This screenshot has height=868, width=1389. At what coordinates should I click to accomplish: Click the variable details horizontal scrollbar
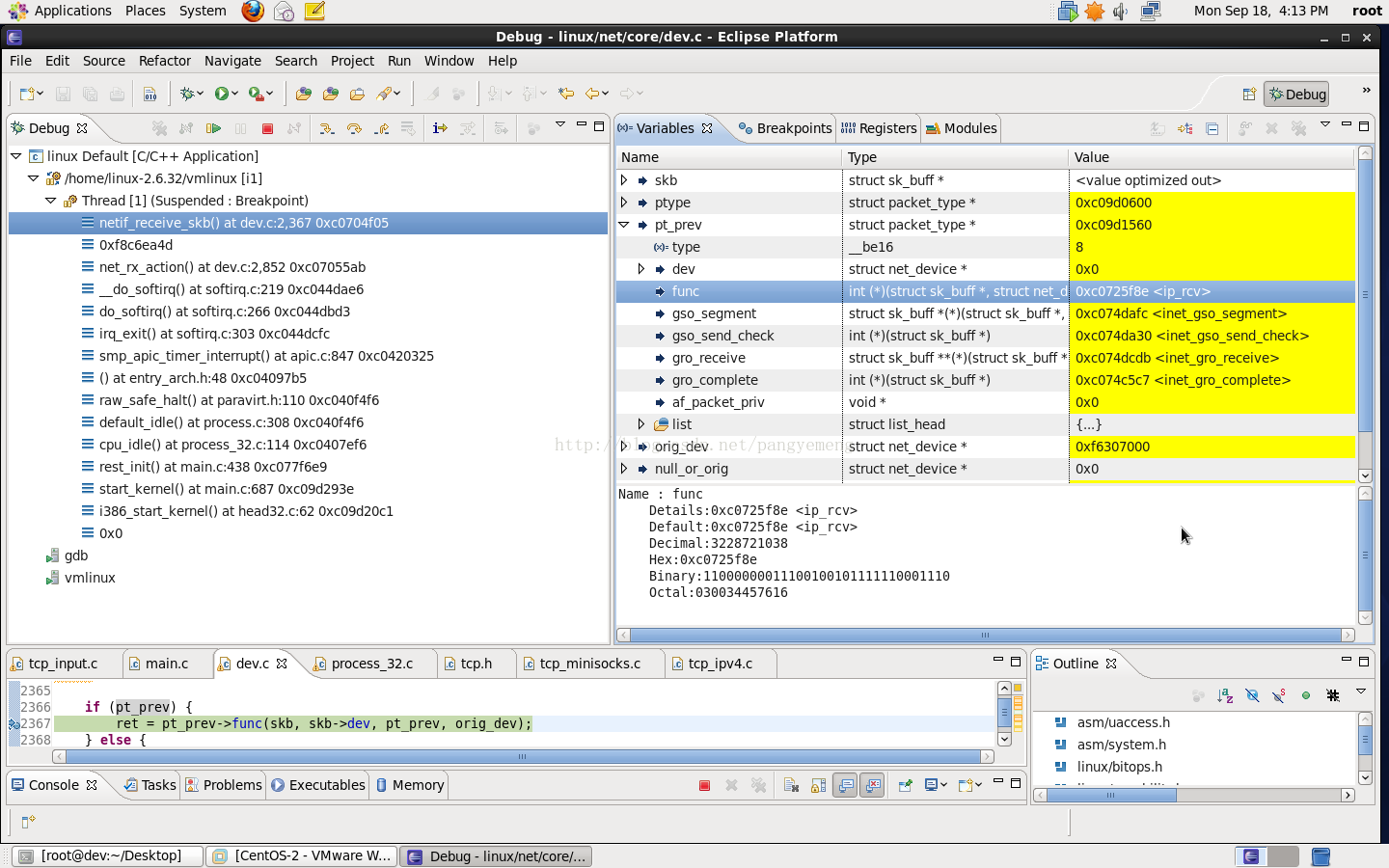984,635
